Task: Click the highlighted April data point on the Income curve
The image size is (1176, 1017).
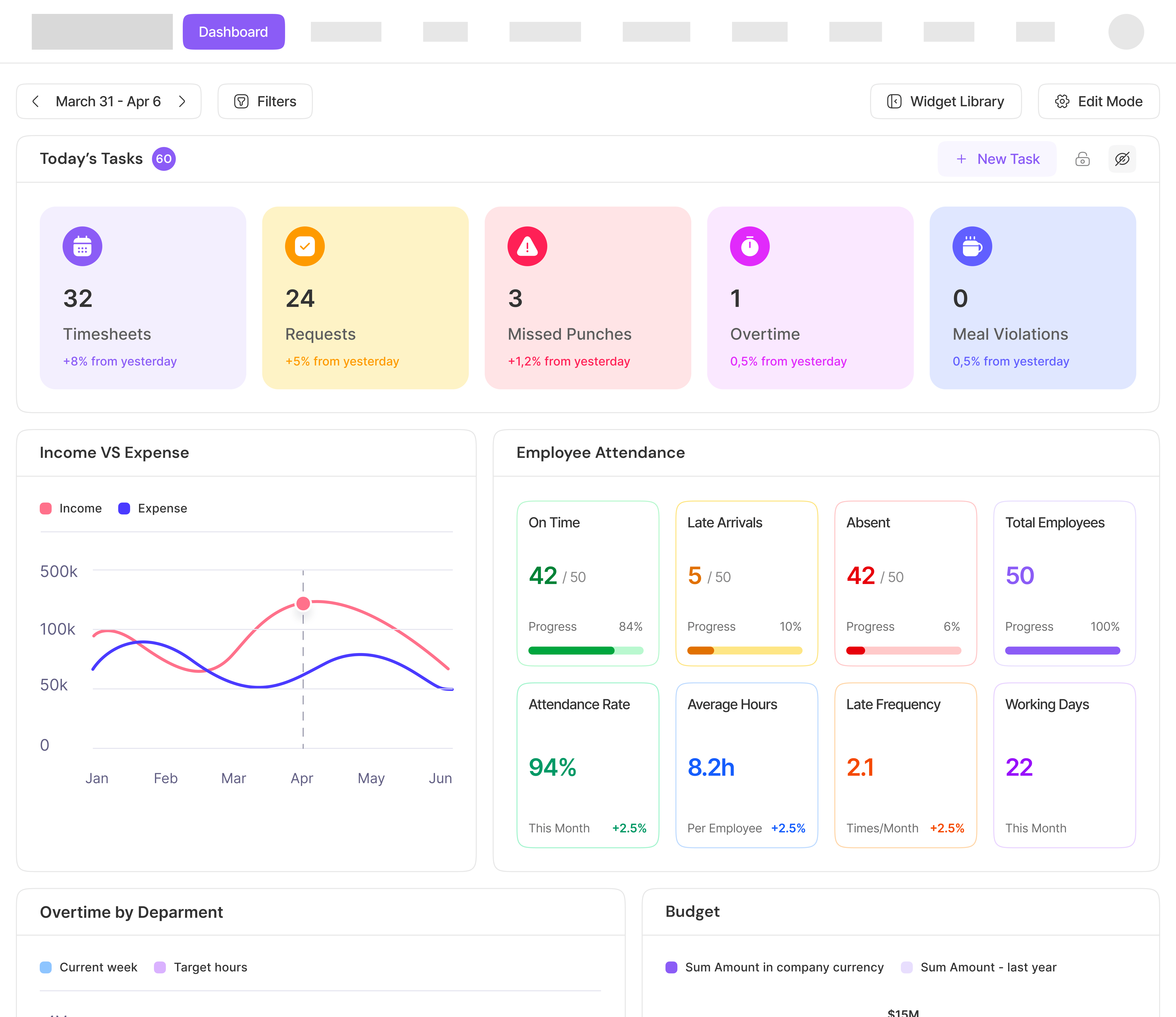Action: (x=303, y=604)
